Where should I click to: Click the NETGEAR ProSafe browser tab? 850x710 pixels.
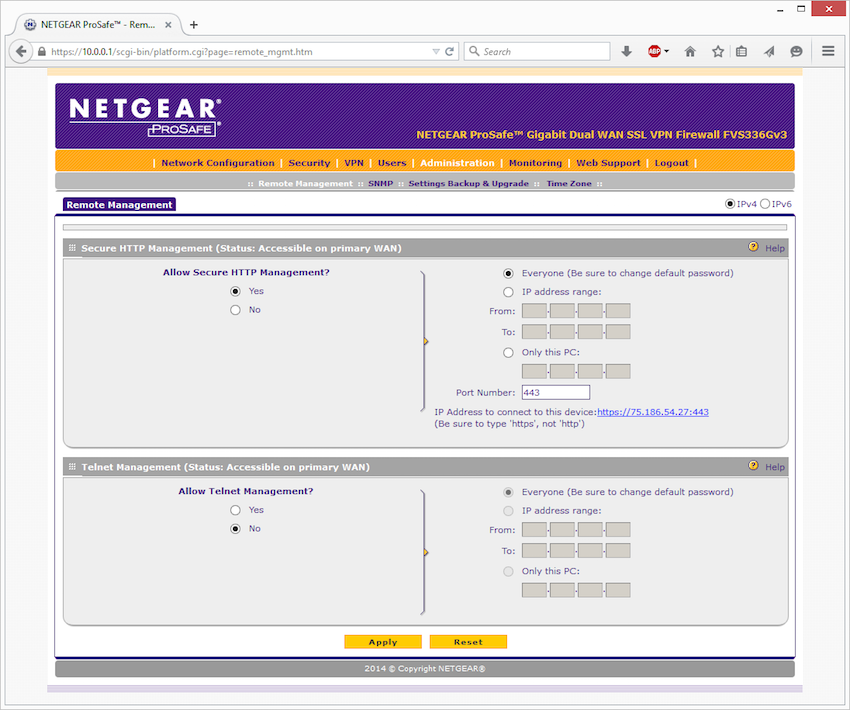click(98, 24)
